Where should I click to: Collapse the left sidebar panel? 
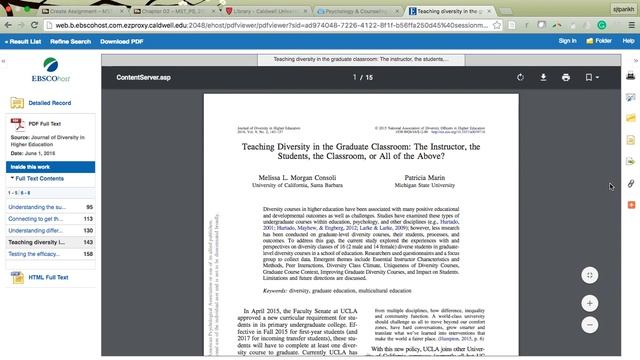pos(3,61)
